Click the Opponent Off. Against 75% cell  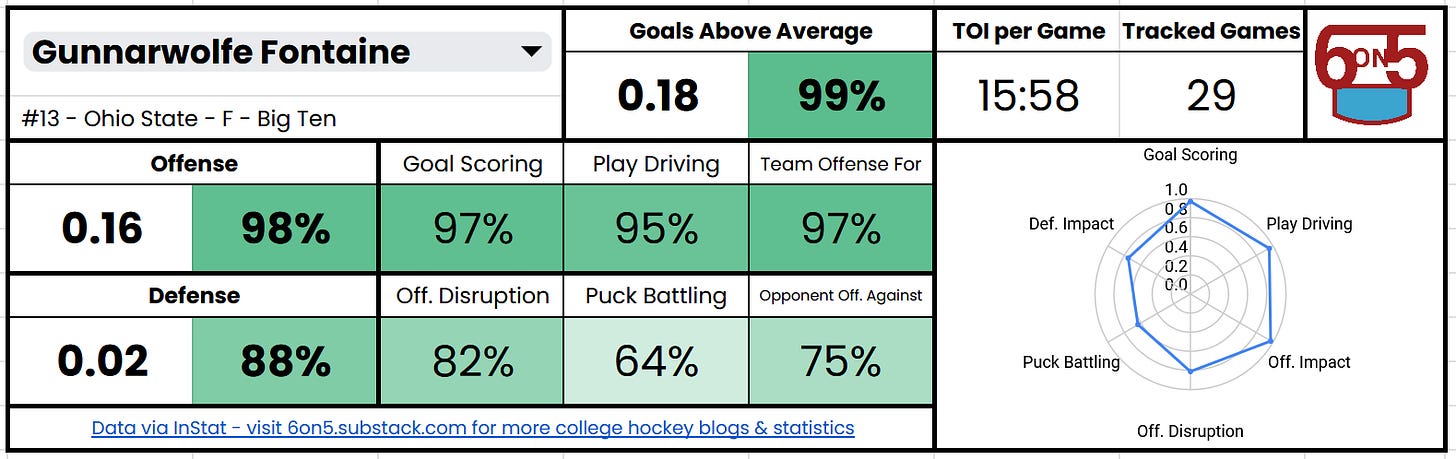click(841, 361)
